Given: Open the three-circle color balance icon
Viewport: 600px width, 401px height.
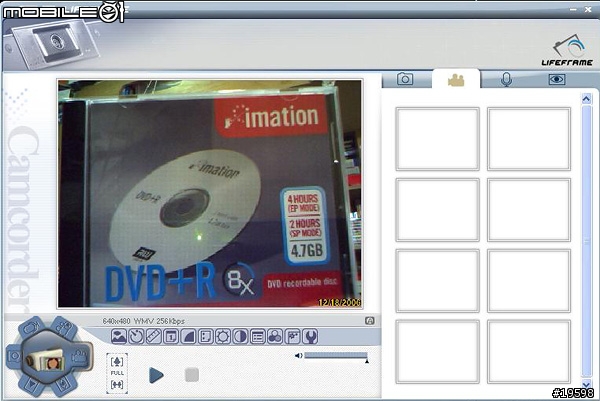Looking at the screenshot, I should [275, 336].
